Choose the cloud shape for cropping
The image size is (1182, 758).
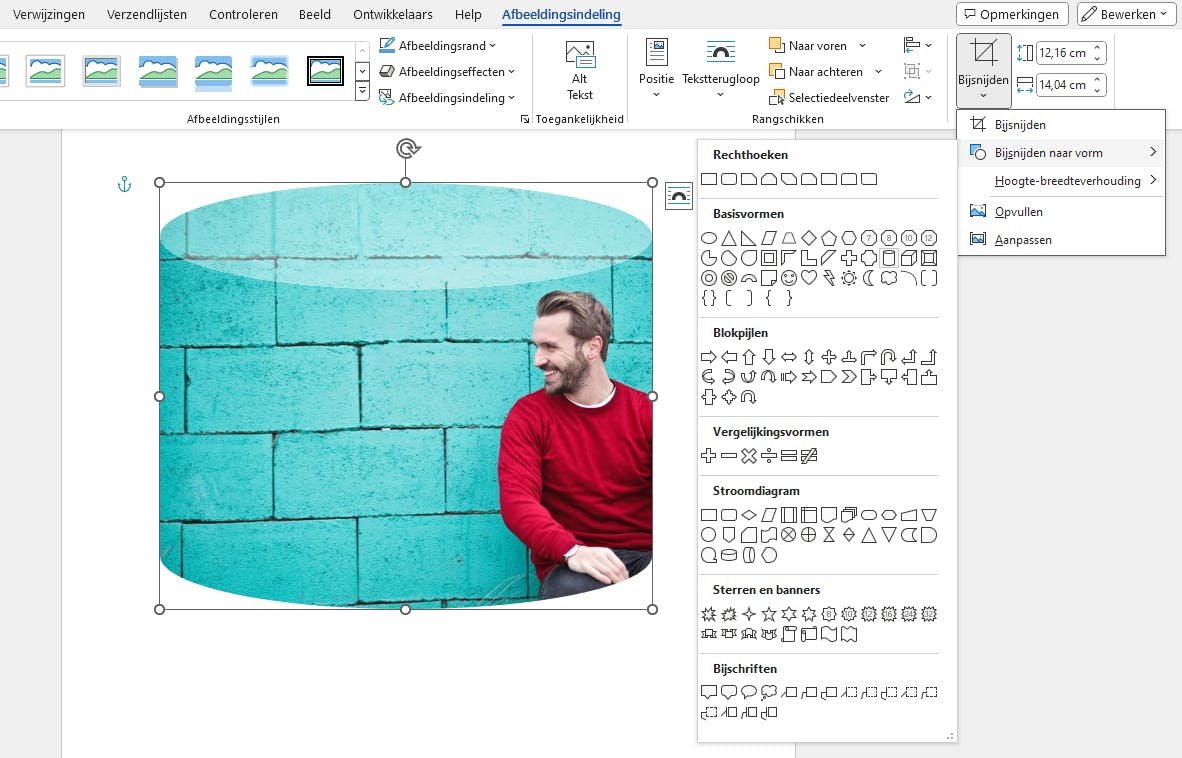pos(889,278)
